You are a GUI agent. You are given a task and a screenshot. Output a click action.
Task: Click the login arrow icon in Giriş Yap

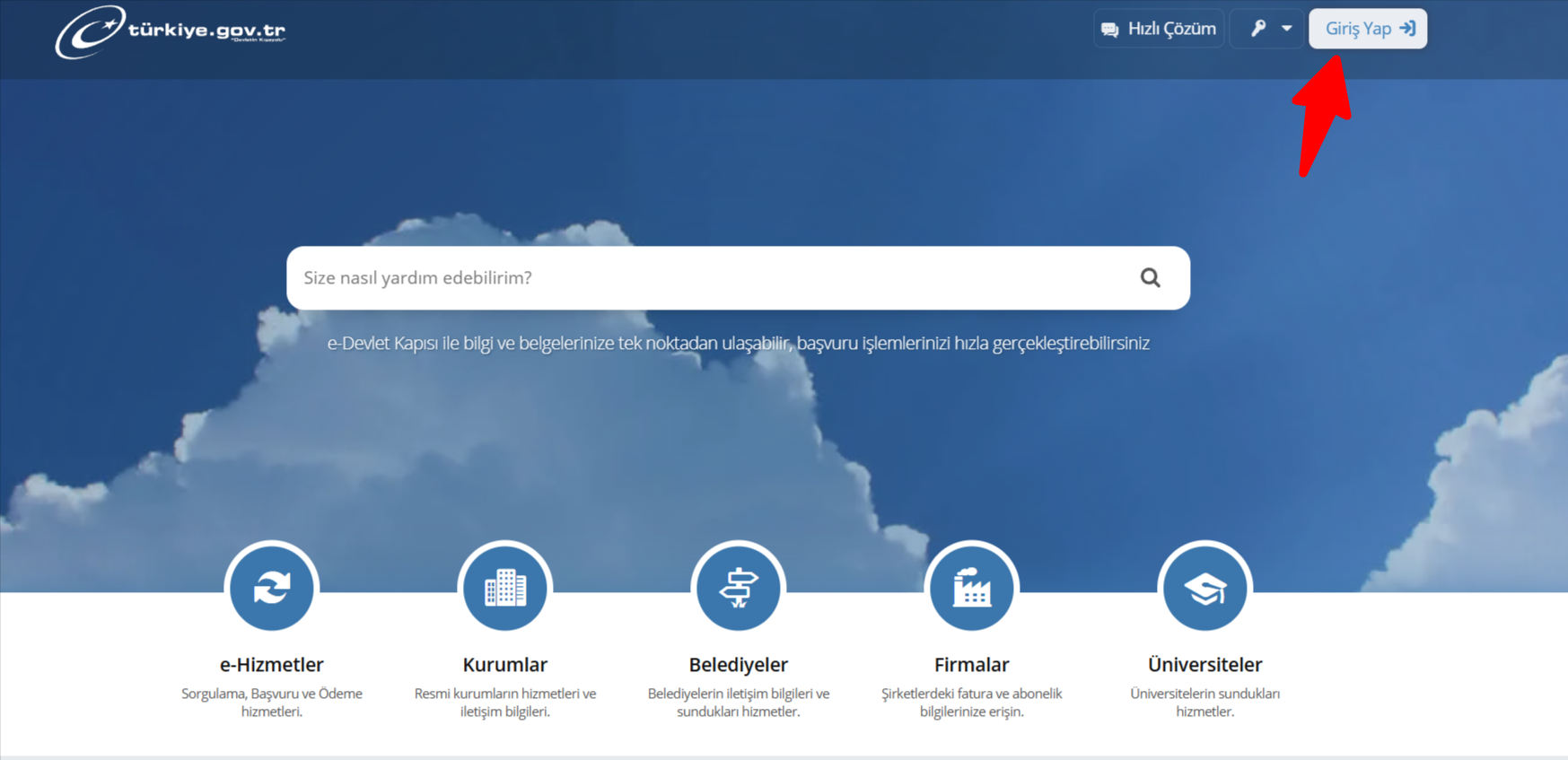(x=1407, y=29)
